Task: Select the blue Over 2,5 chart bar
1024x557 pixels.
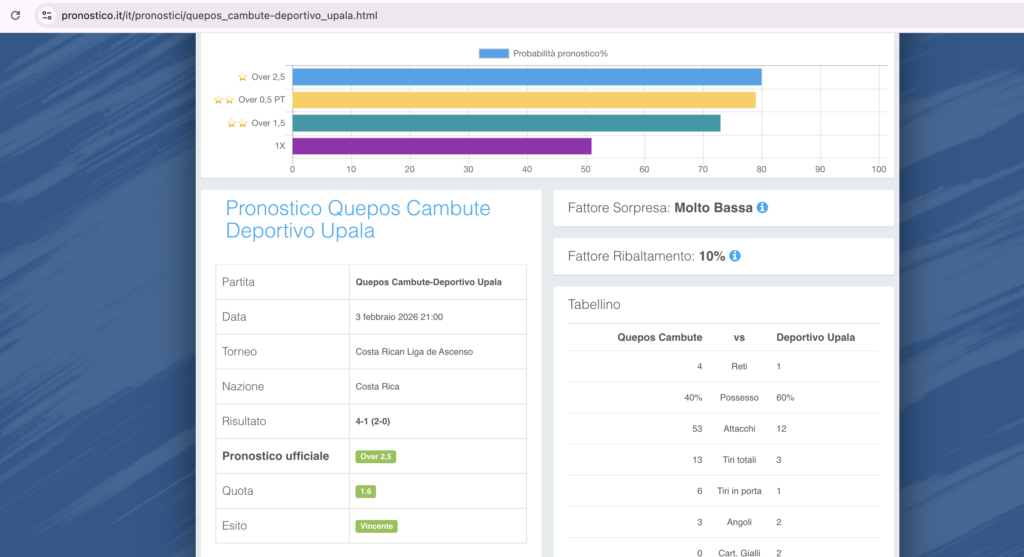Action: coord(526,77)
